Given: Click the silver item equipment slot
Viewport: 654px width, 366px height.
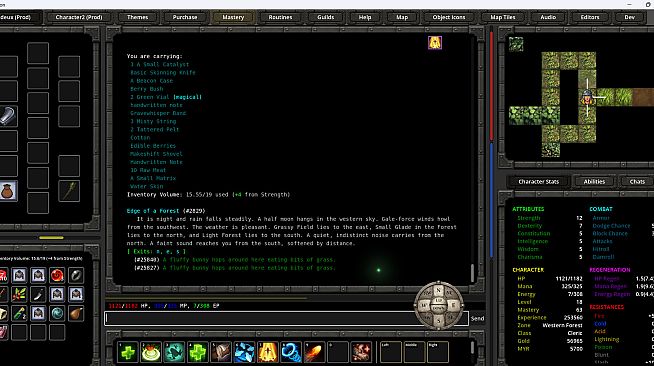Looking at the screenshot, I should click(8, 116).
